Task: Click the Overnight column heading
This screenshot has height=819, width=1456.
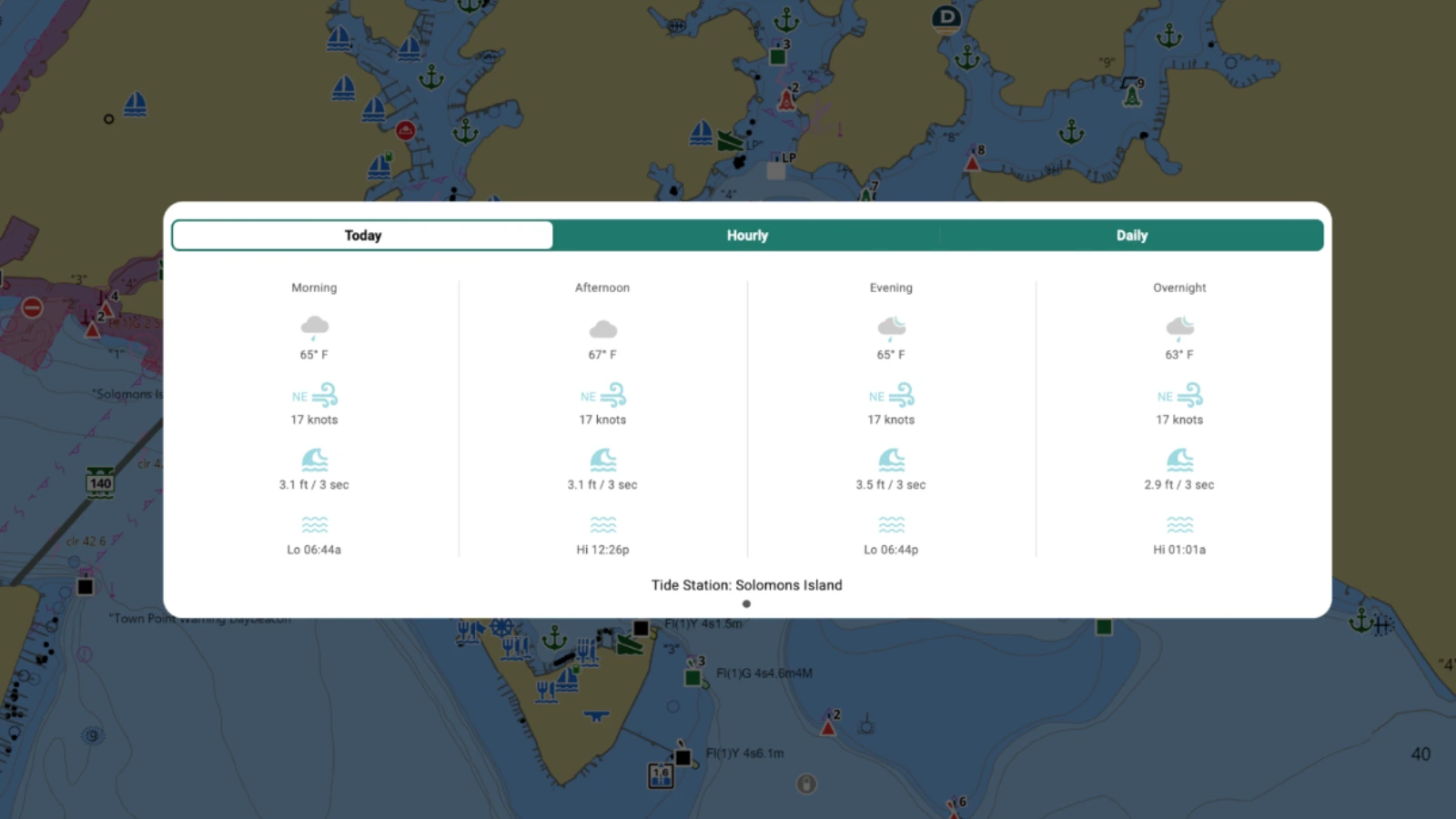Action: tap(1179, 288)
